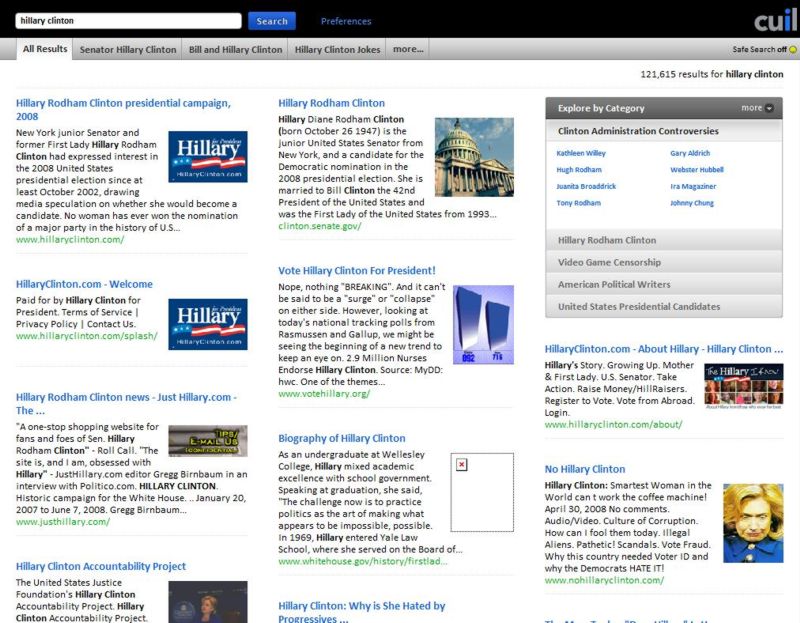
Task: Open www.hillaryclinton.com/splash/ URL
Action: click(x=87, y=336)
